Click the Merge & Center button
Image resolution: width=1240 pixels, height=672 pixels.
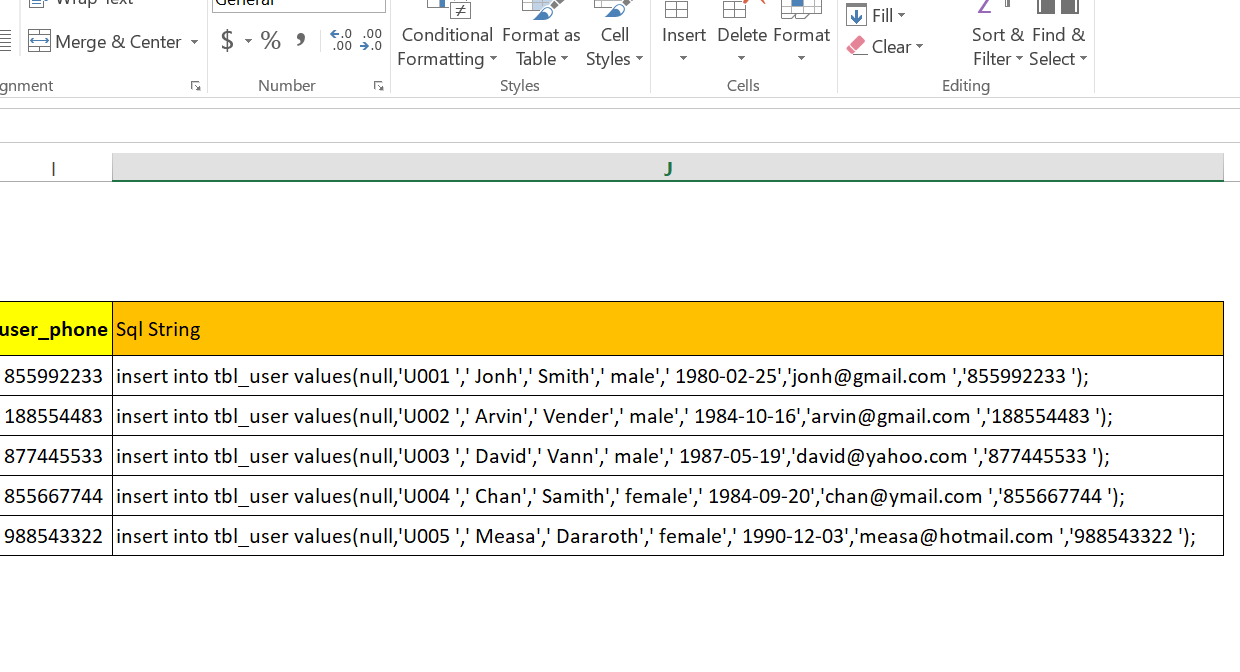104,41
